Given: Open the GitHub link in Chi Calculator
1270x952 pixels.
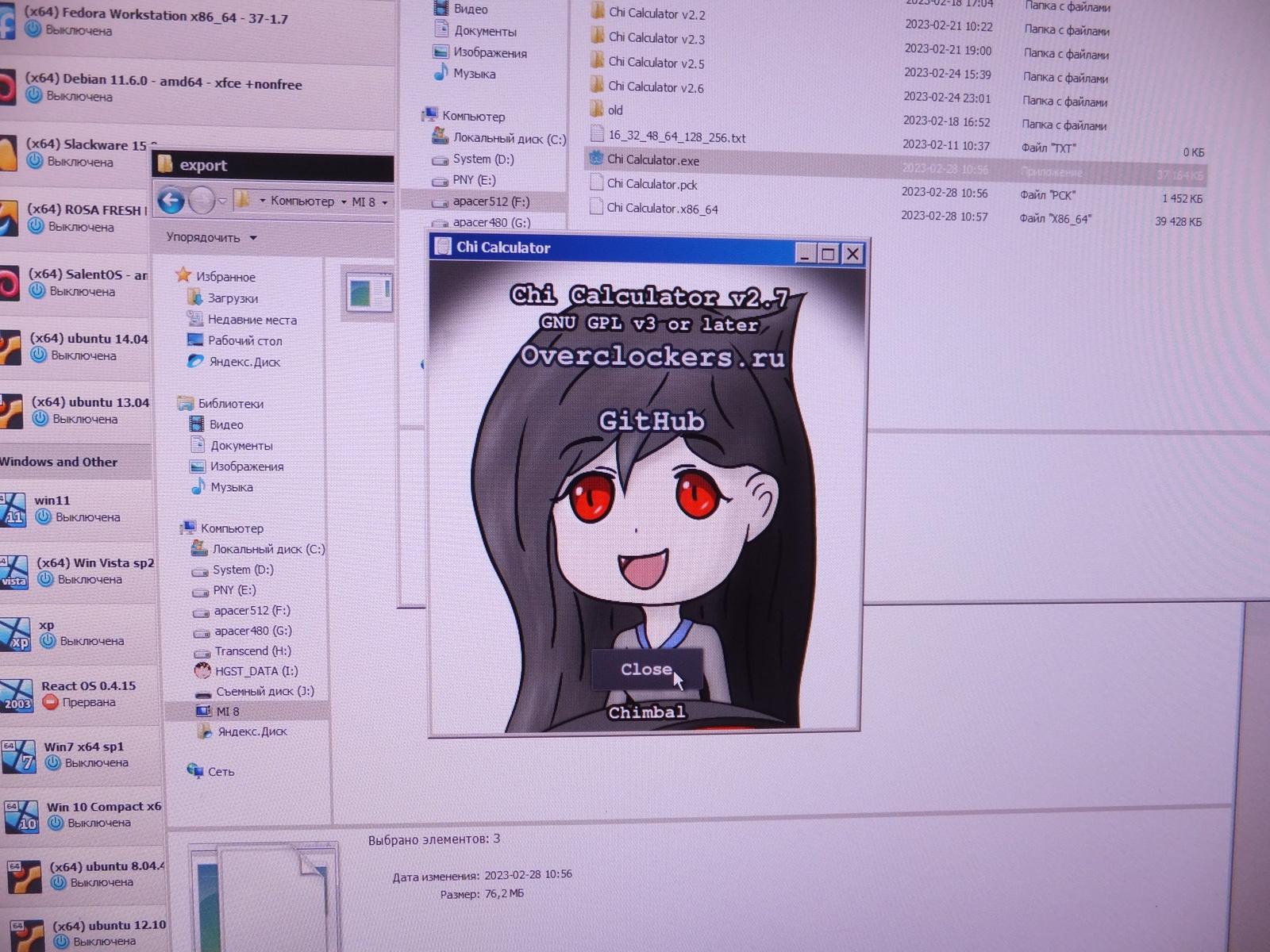Looking at the screenshot, I should (652, 420).
